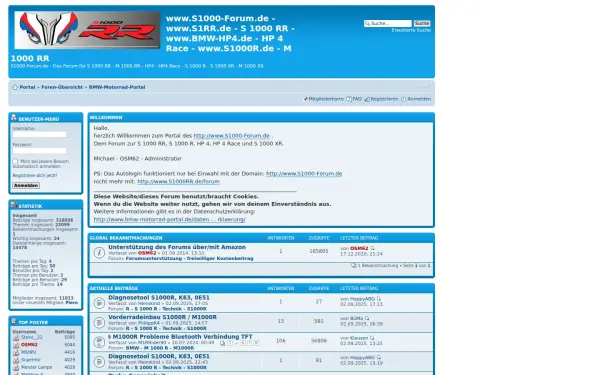Screen dimensions: 600x375
Task: Click topic icon of Vorderradeinbau S1000R / M1000R
Action: point(99,323)
